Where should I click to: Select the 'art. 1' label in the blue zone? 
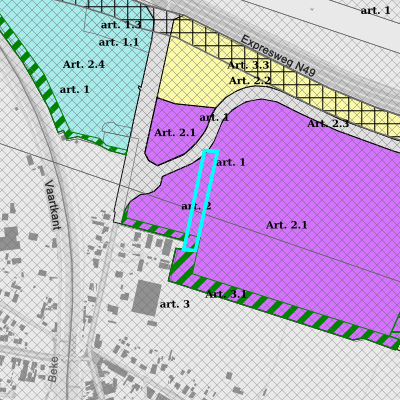point(75,90)
